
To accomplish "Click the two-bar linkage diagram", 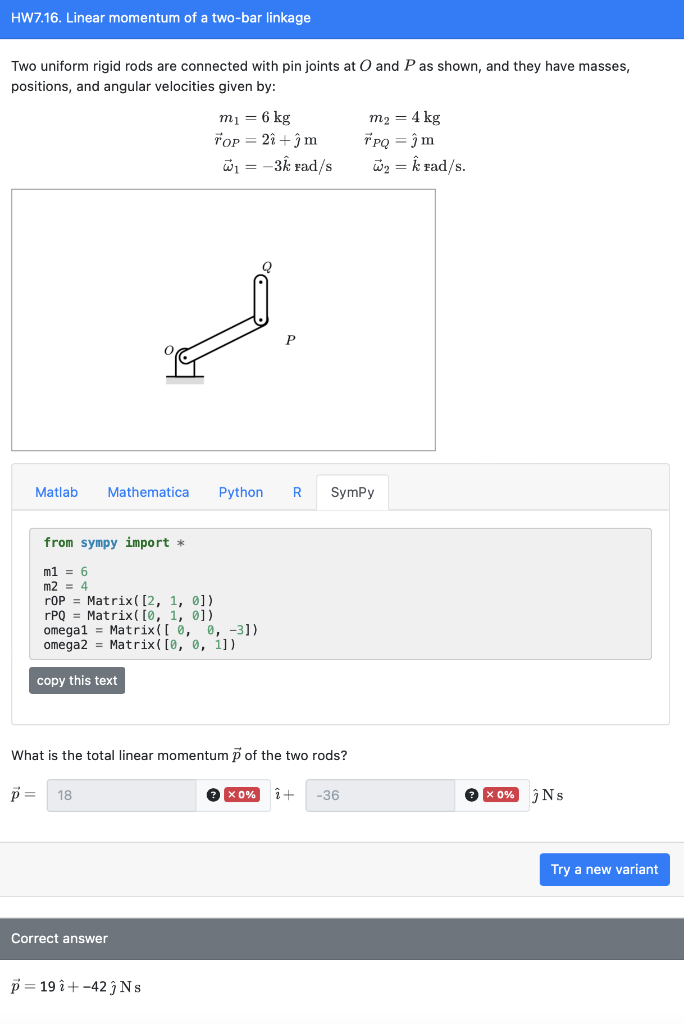I will point(222,320).
